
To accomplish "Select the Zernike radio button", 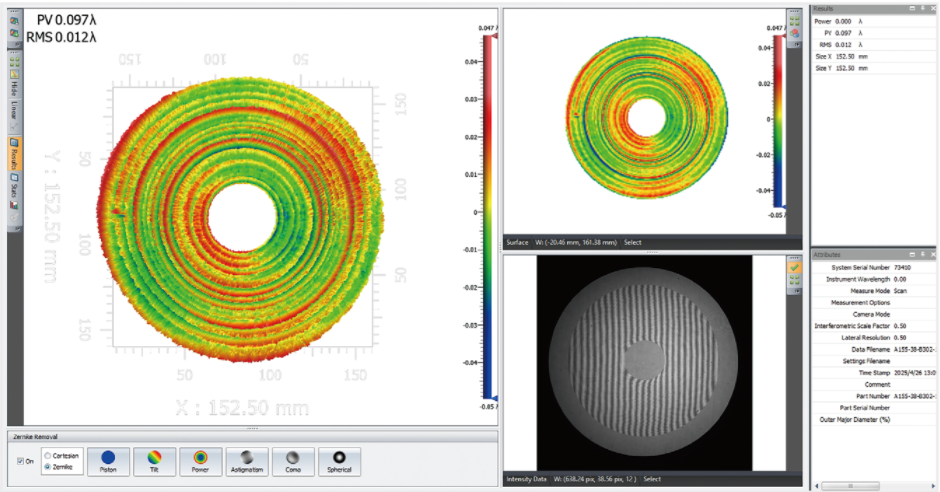I will (x=47, y=466).
